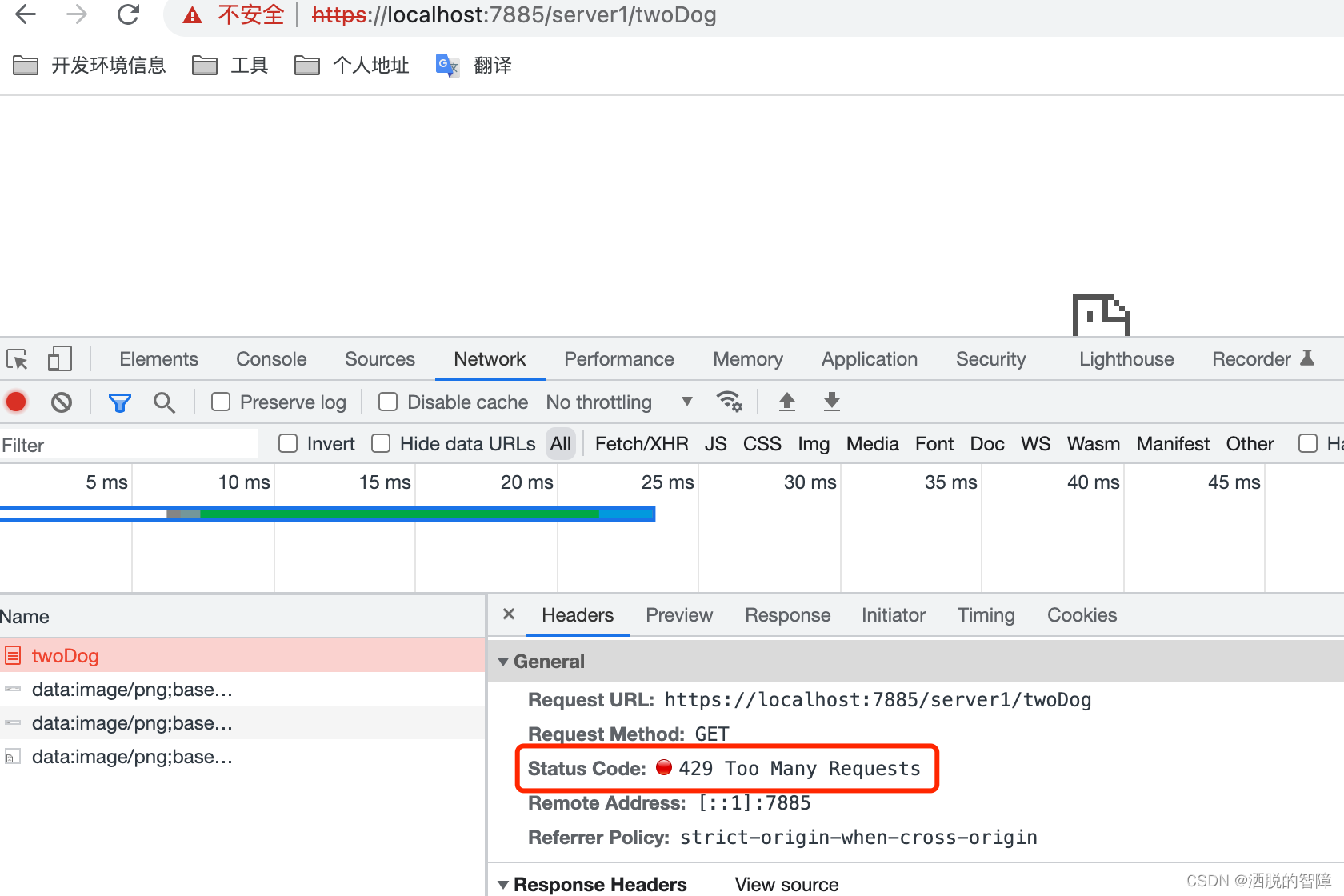Reload the page with the refresh icon
Image resolution: width=1344 pixels, height=896 pixels.
[x=128, y=14]
